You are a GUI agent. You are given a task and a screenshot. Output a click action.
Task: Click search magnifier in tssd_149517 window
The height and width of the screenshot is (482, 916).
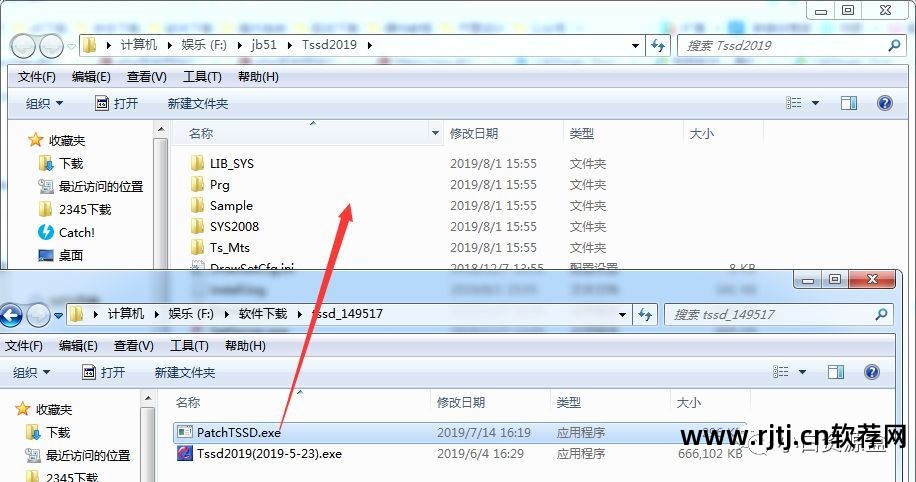(x=881, y=314)
